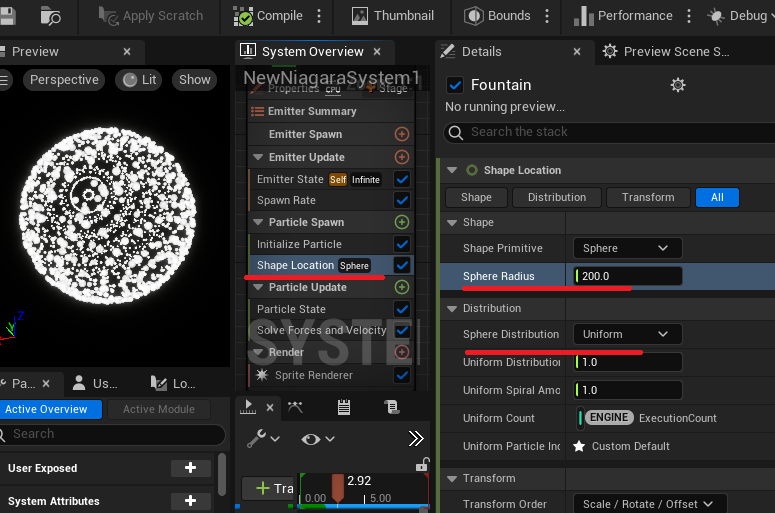Toggle the Shape Location module checkbox
The image size is (775, 513).
click(402, 265)
